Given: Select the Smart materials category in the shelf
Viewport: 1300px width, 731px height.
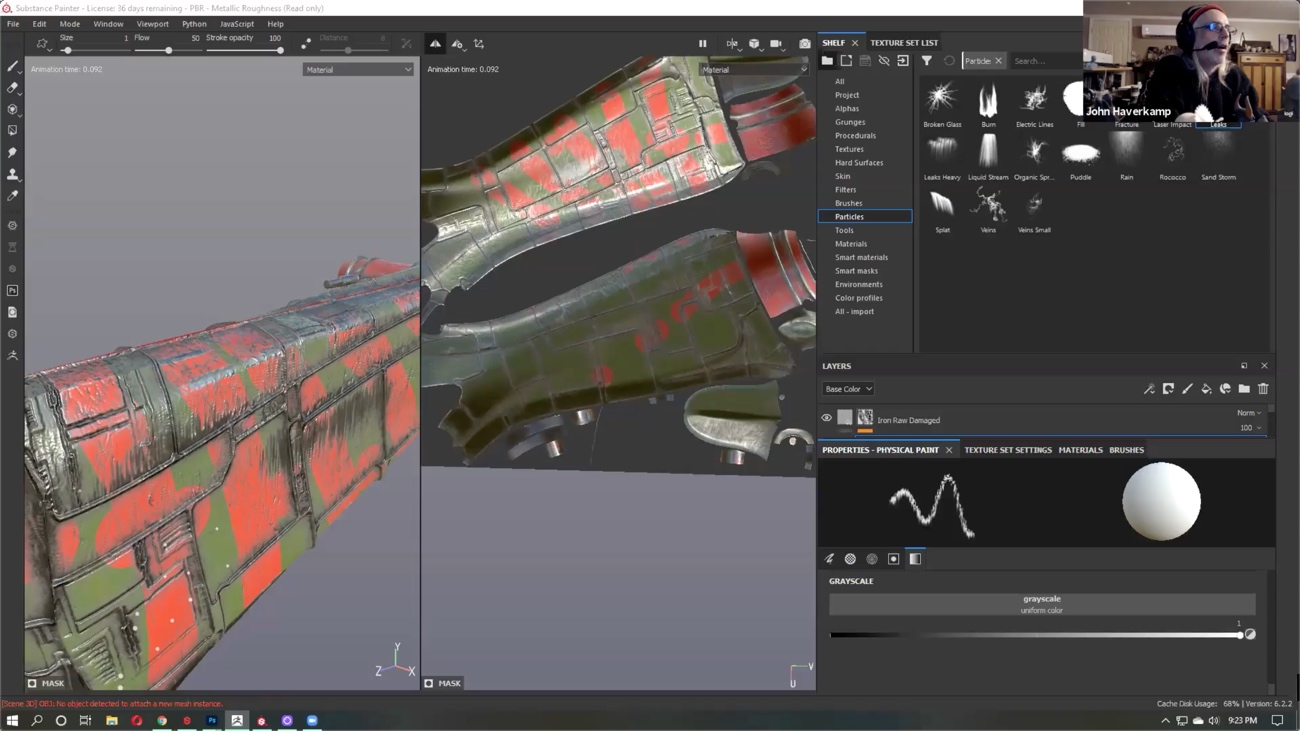Looking at the screenshot, I should point(861,257).
